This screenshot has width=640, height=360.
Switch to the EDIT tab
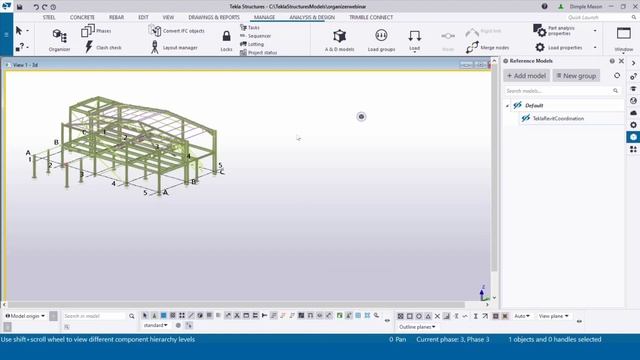(143, 18)
